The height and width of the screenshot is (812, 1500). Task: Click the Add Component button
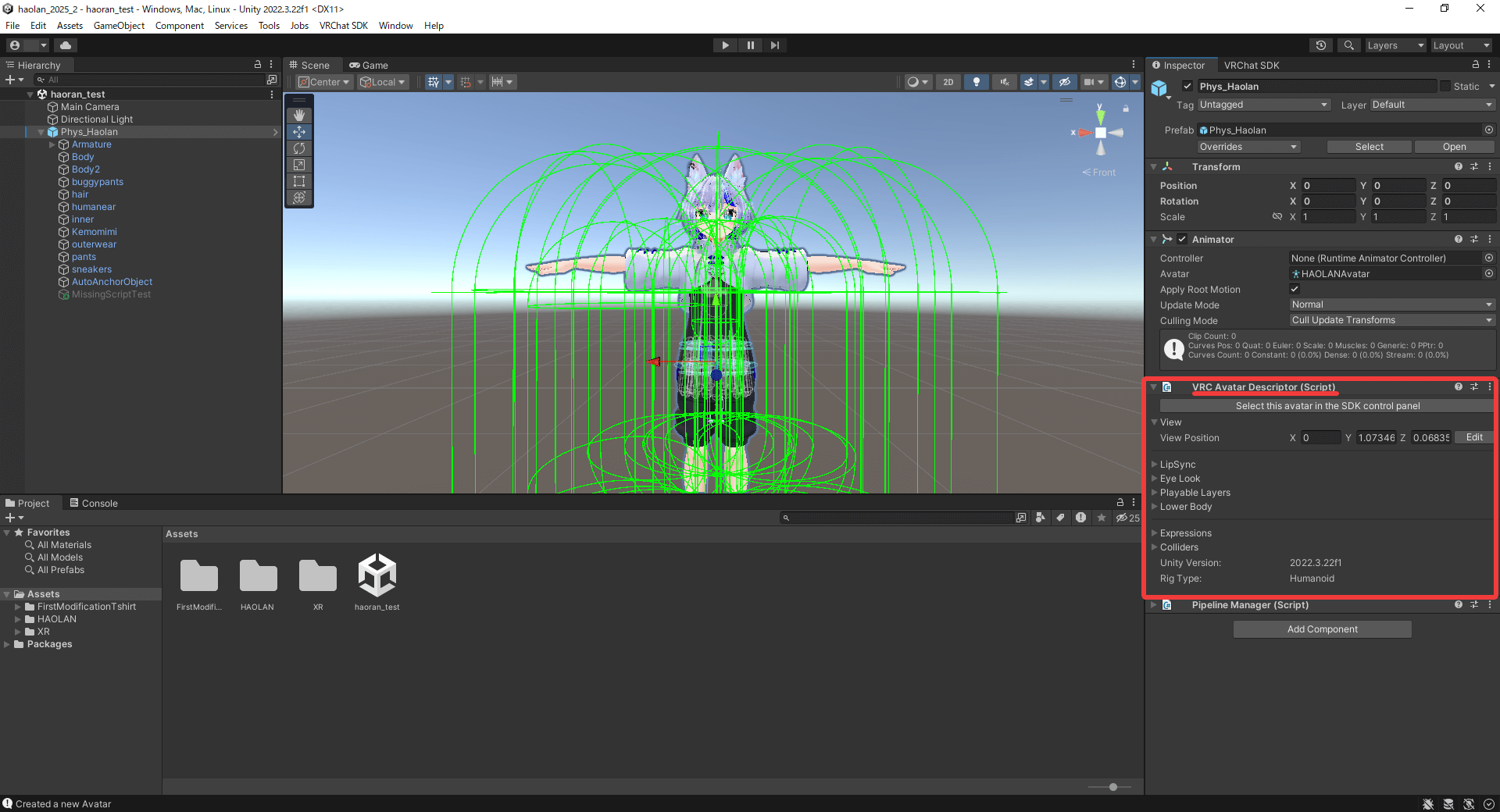point(1322,629)
